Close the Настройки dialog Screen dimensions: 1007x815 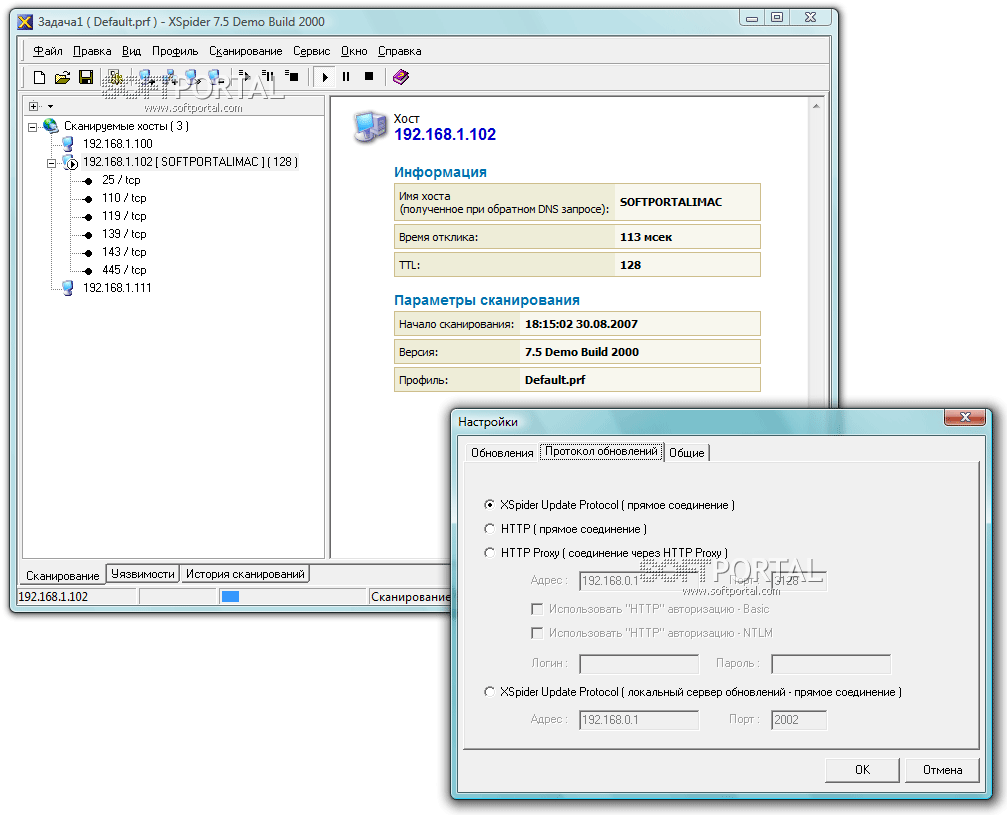coord(965,417)
